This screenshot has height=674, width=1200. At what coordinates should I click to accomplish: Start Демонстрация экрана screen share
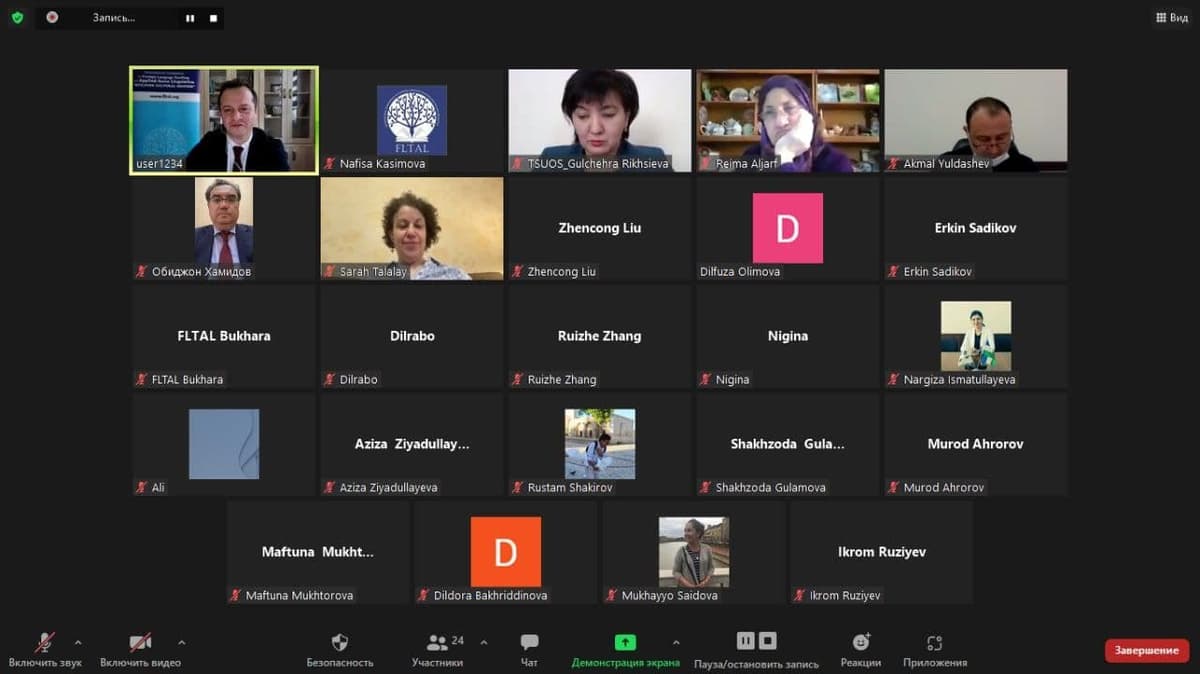coord(625,650)
